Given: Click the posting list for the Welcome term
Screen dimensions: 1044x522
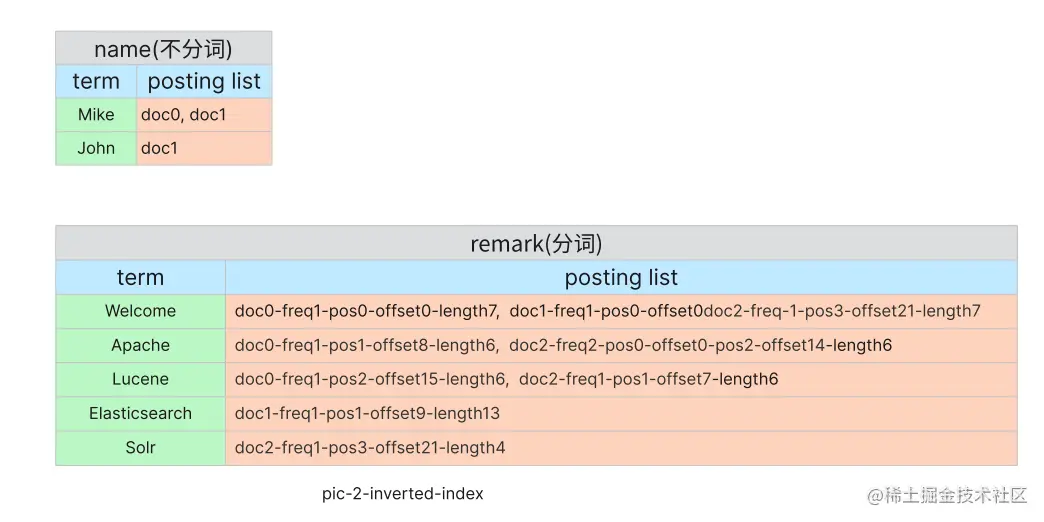Looking at the screenshot, I should pyautogui.click(x=608, y=311).
